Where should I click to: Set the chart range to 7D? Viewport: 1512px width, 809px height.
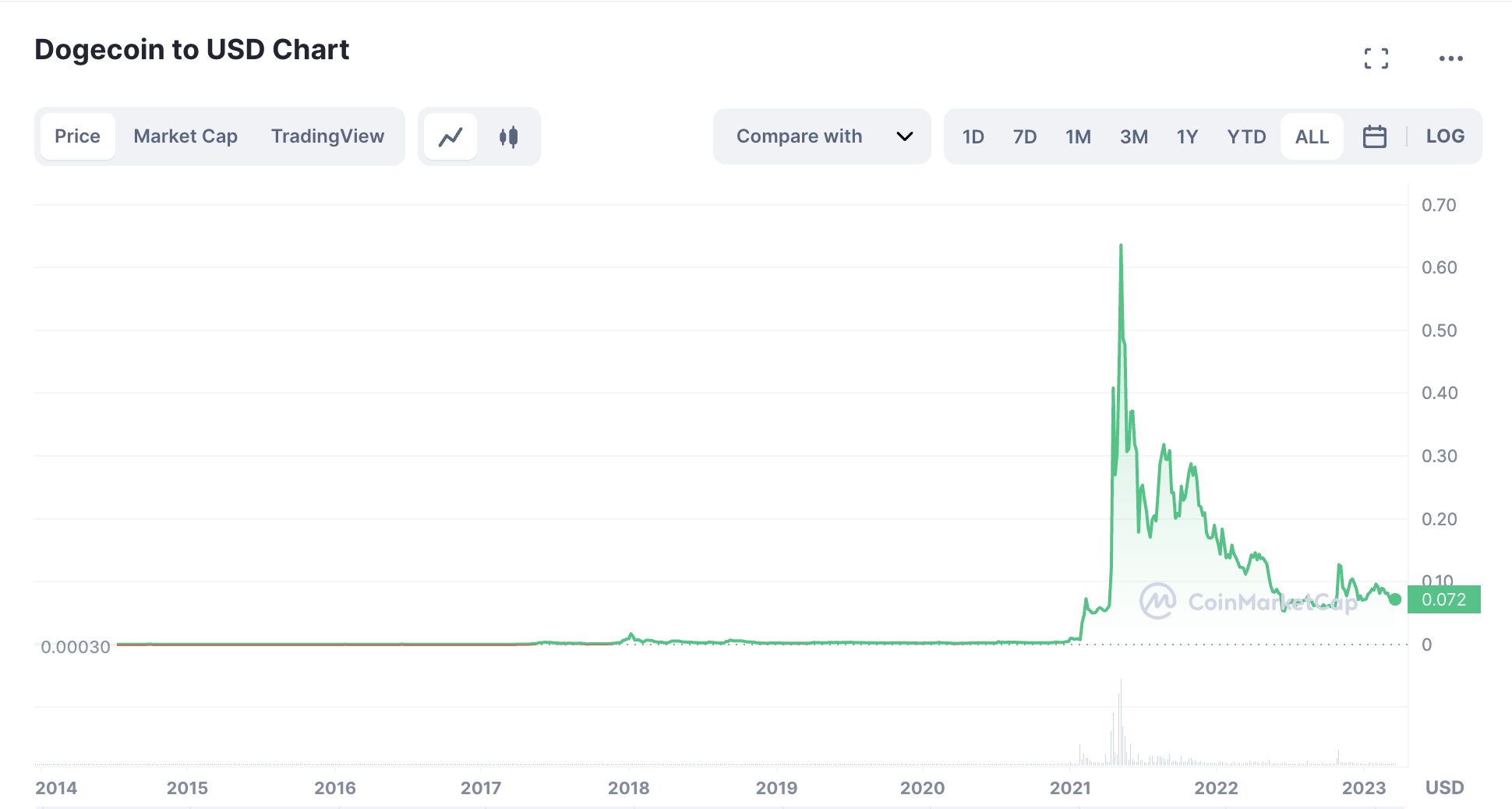pos(1025,137)
